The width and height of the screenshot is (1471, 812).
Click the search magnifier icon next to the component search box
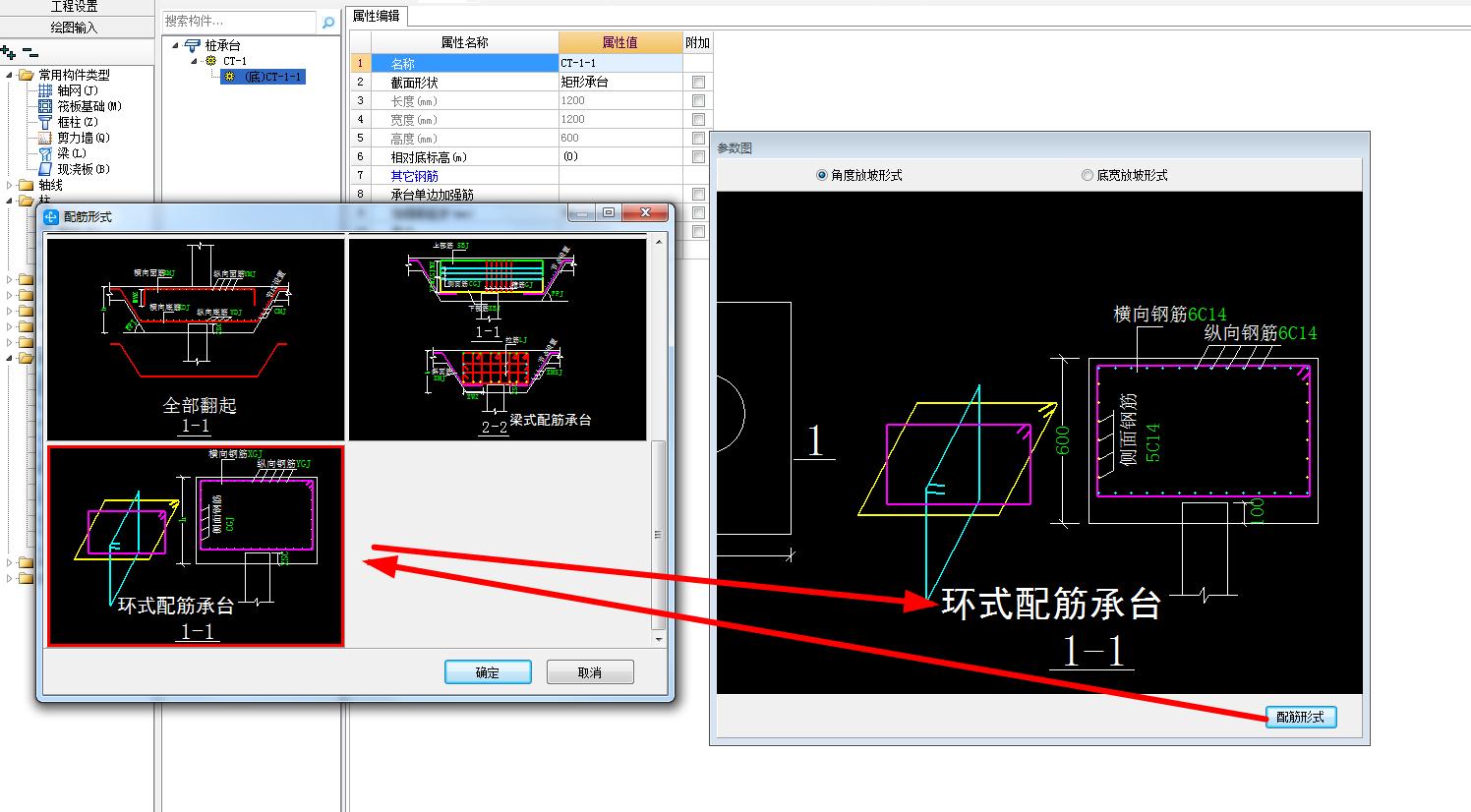pyautogui.click(x=328, y=22)
